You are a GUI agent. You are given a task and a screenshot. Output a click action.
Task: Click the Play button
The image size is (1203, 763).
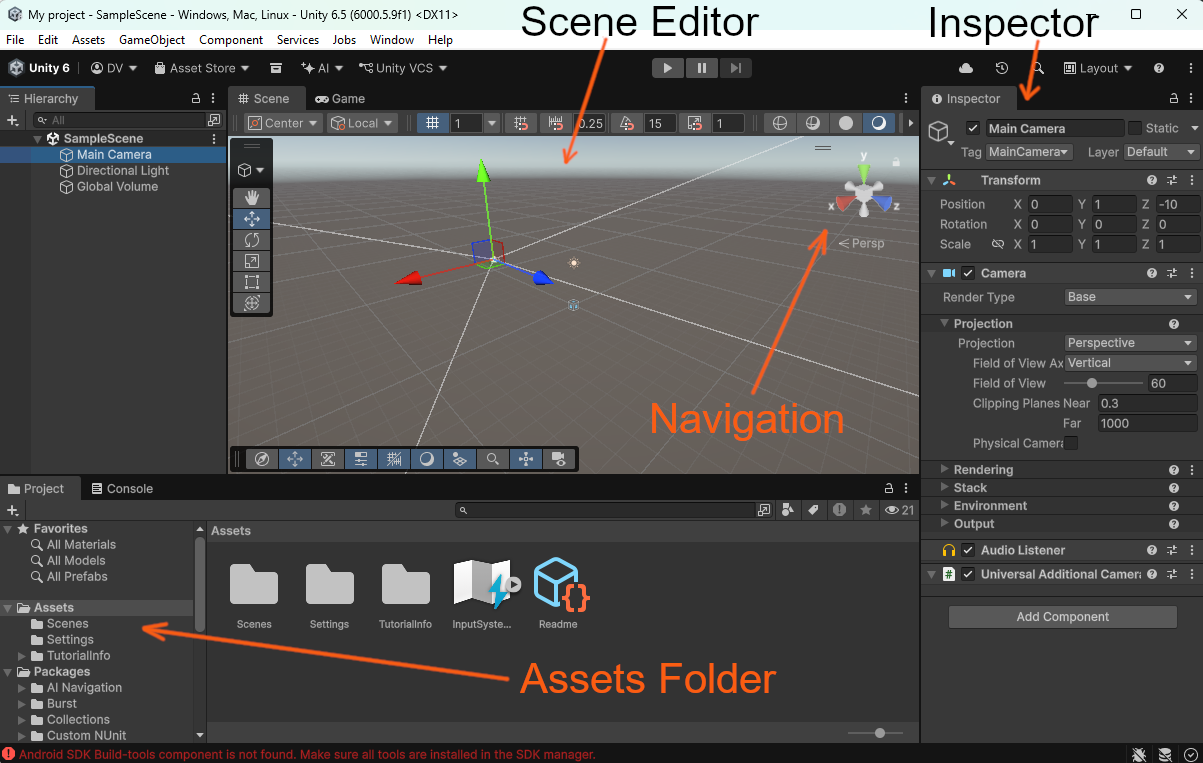(x=667, y=68)
